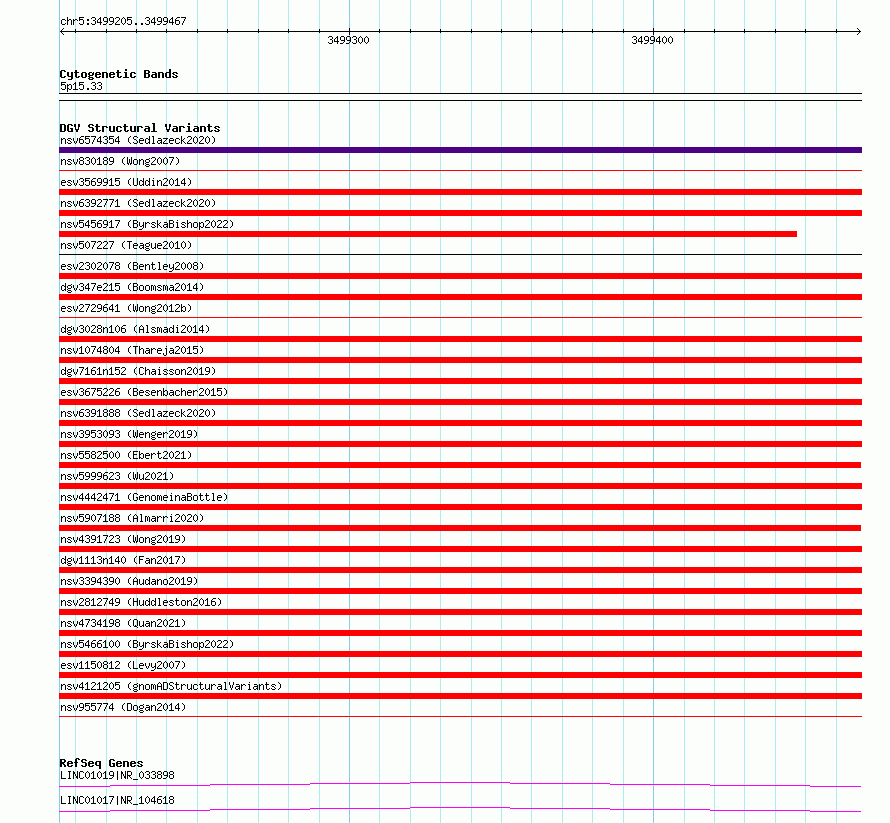This screenshot has width=890, height=823.
Task: Open variant nsv3953093 (Wenger2019)
Action: click(x=129, y=434)
